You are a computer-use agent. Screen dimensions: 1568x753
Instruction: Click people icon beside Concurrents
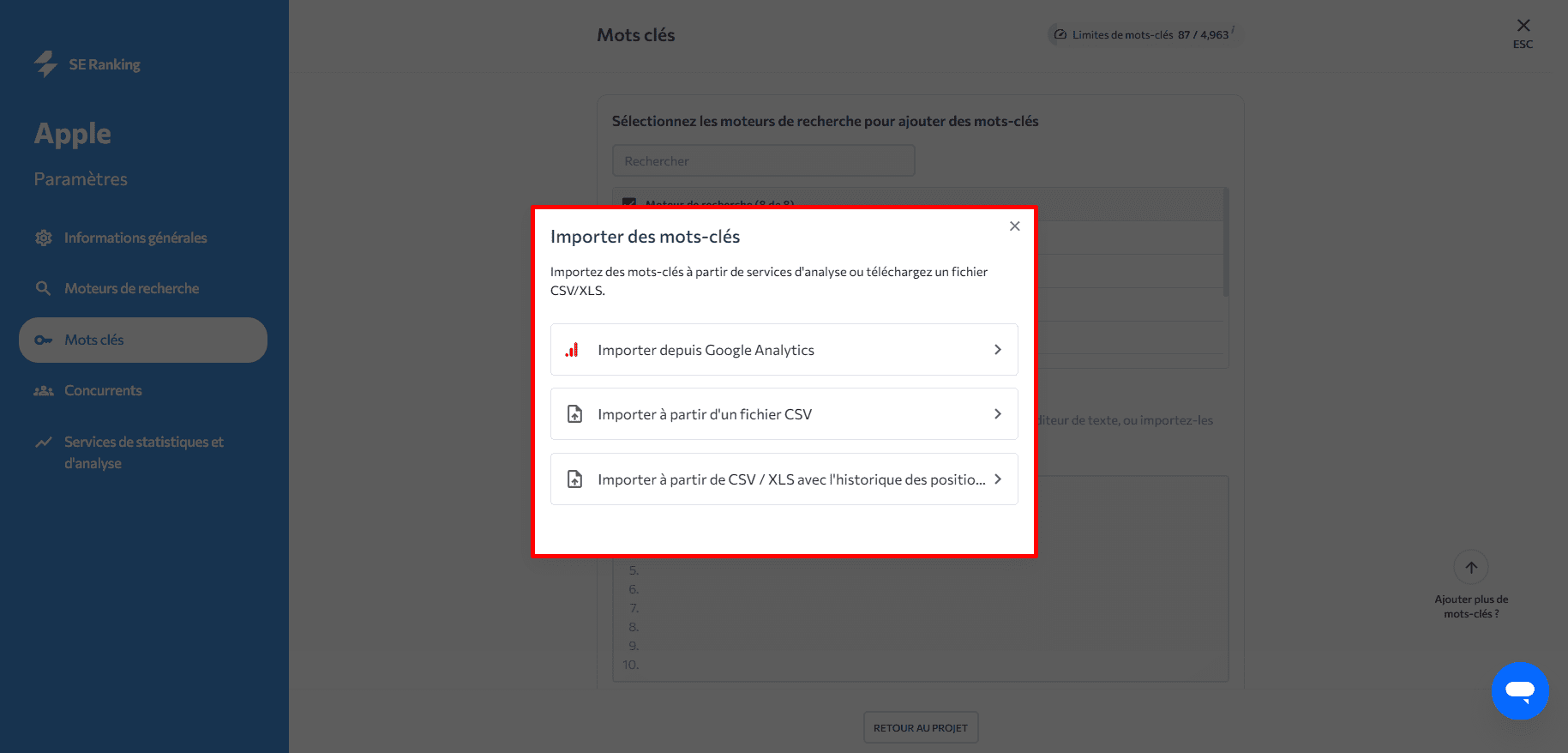point(43,391)
